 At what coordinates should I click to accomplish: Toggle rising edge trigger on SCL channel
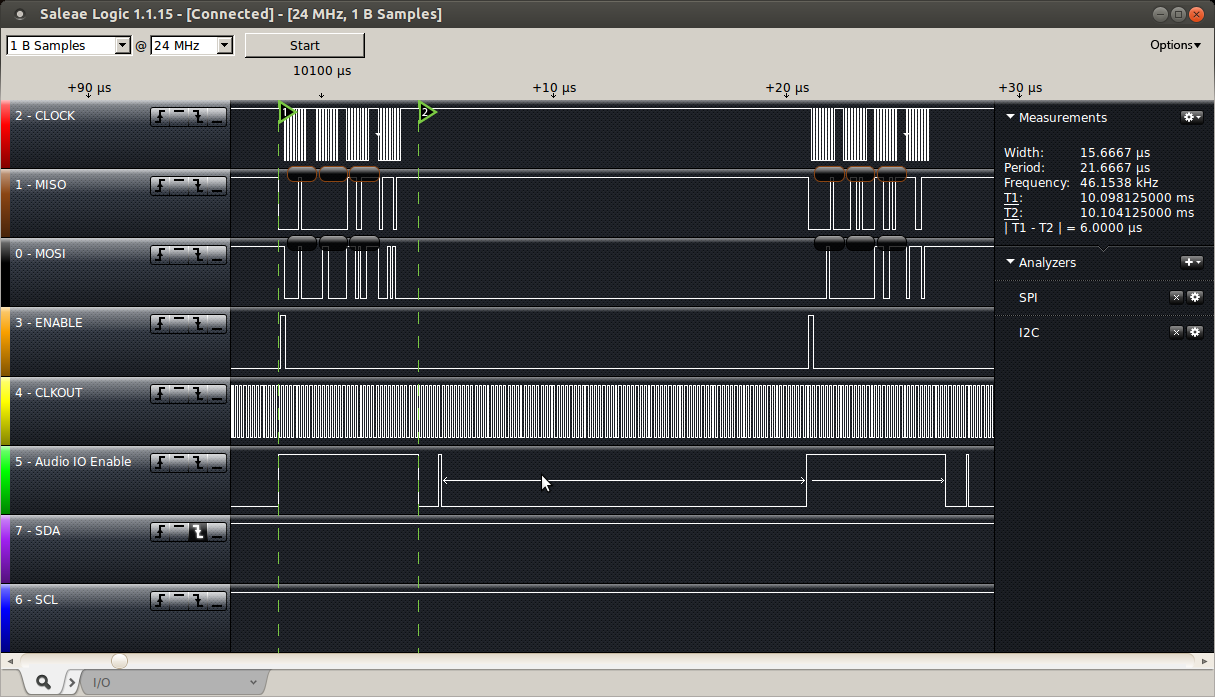[161, 601]
